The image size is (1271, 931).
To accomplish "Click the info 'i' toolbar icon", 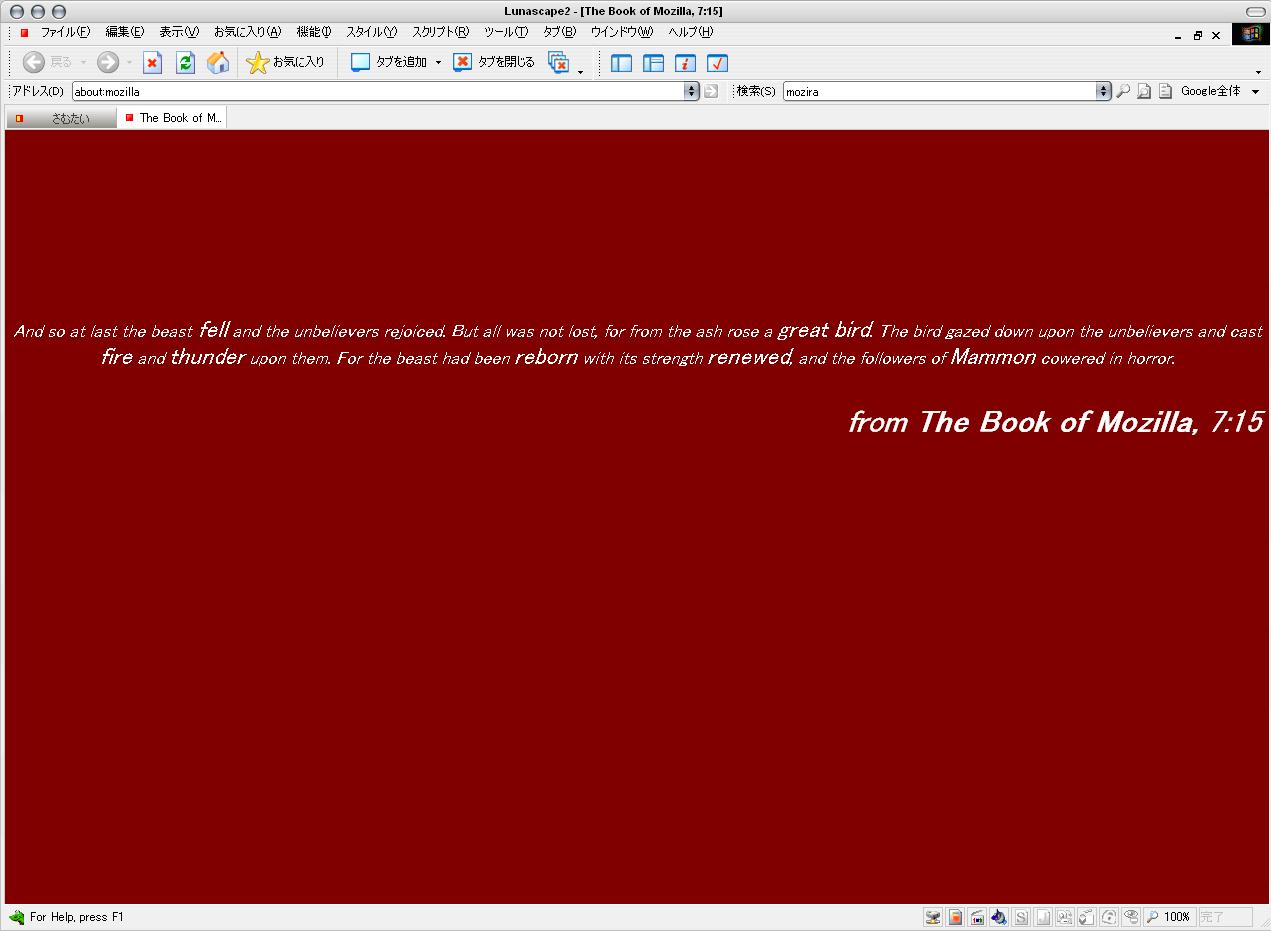I will [685, 63].
